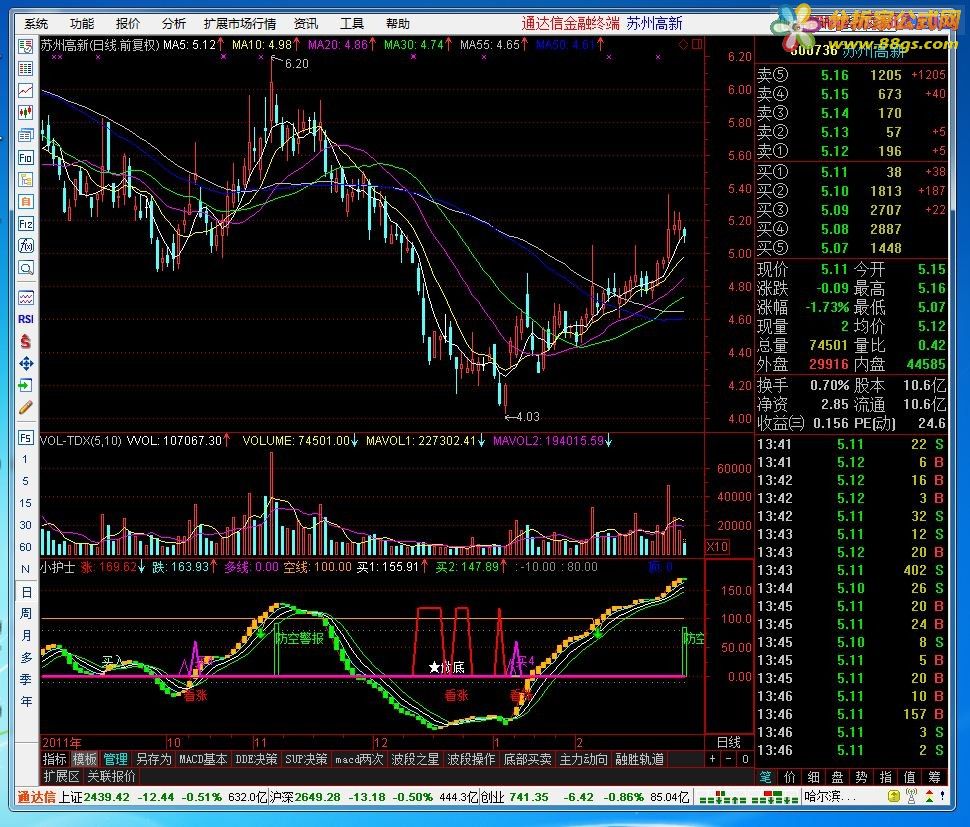Viewport: 970px width, 827px height.
Task: Select monthly 月 period
Action: (x=26, y=635)
